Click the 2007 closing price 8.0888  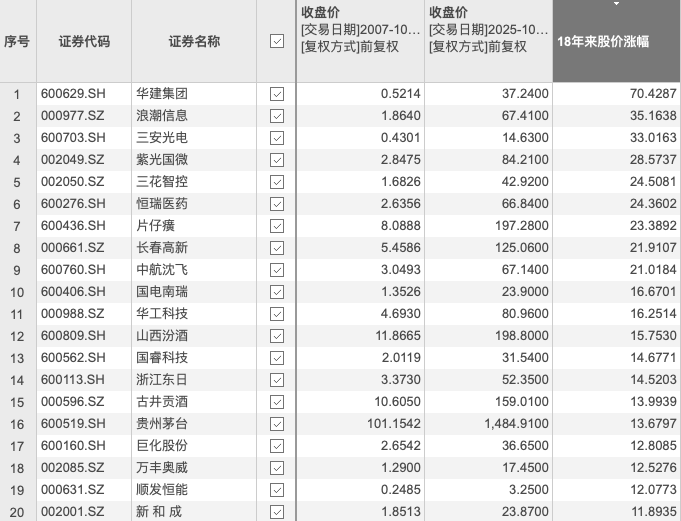400,226
